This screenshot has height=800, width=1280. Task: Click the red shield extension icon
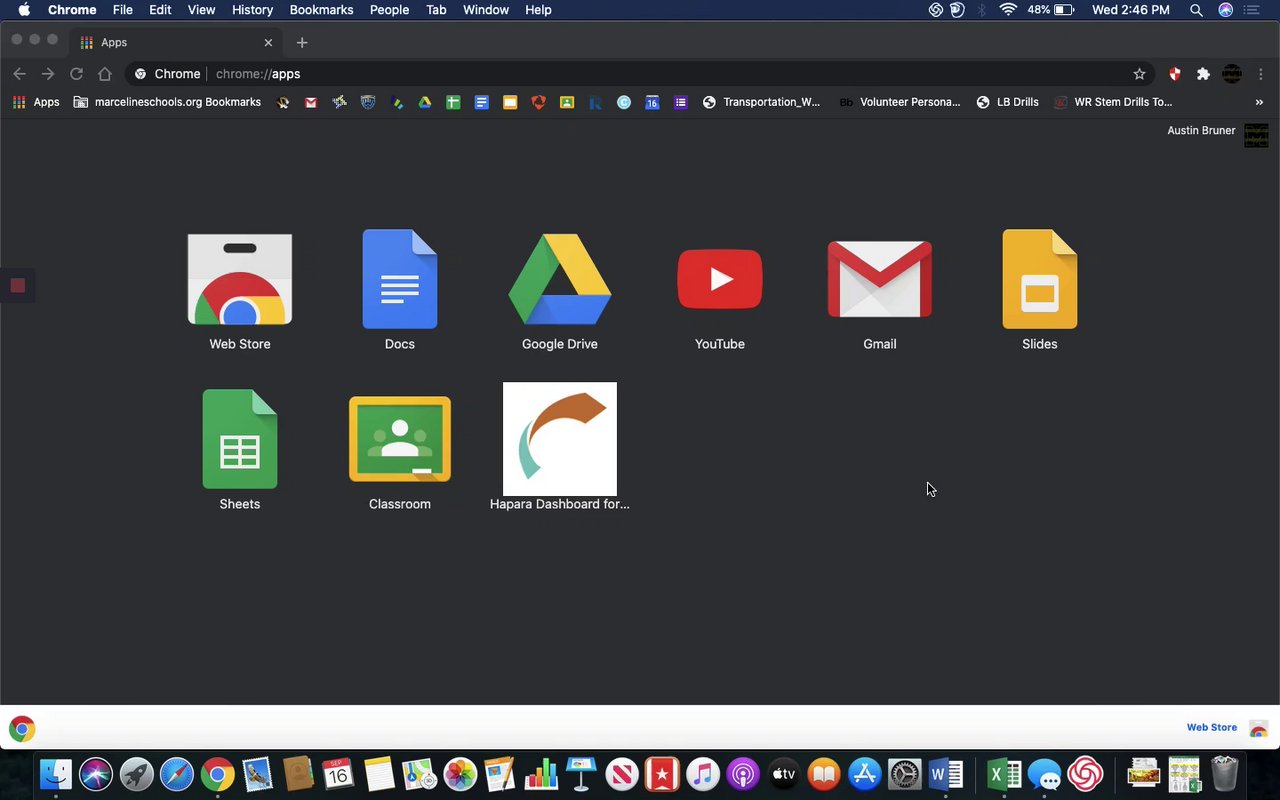[x=1175, y=74]
